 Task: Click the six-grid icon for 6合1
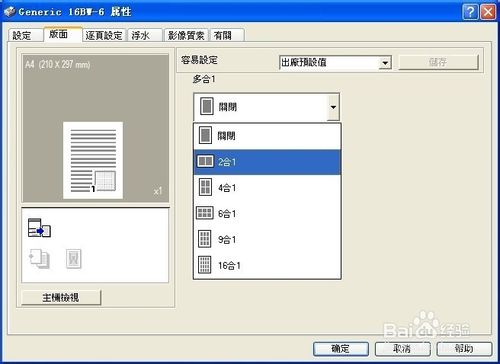[205, 213]
